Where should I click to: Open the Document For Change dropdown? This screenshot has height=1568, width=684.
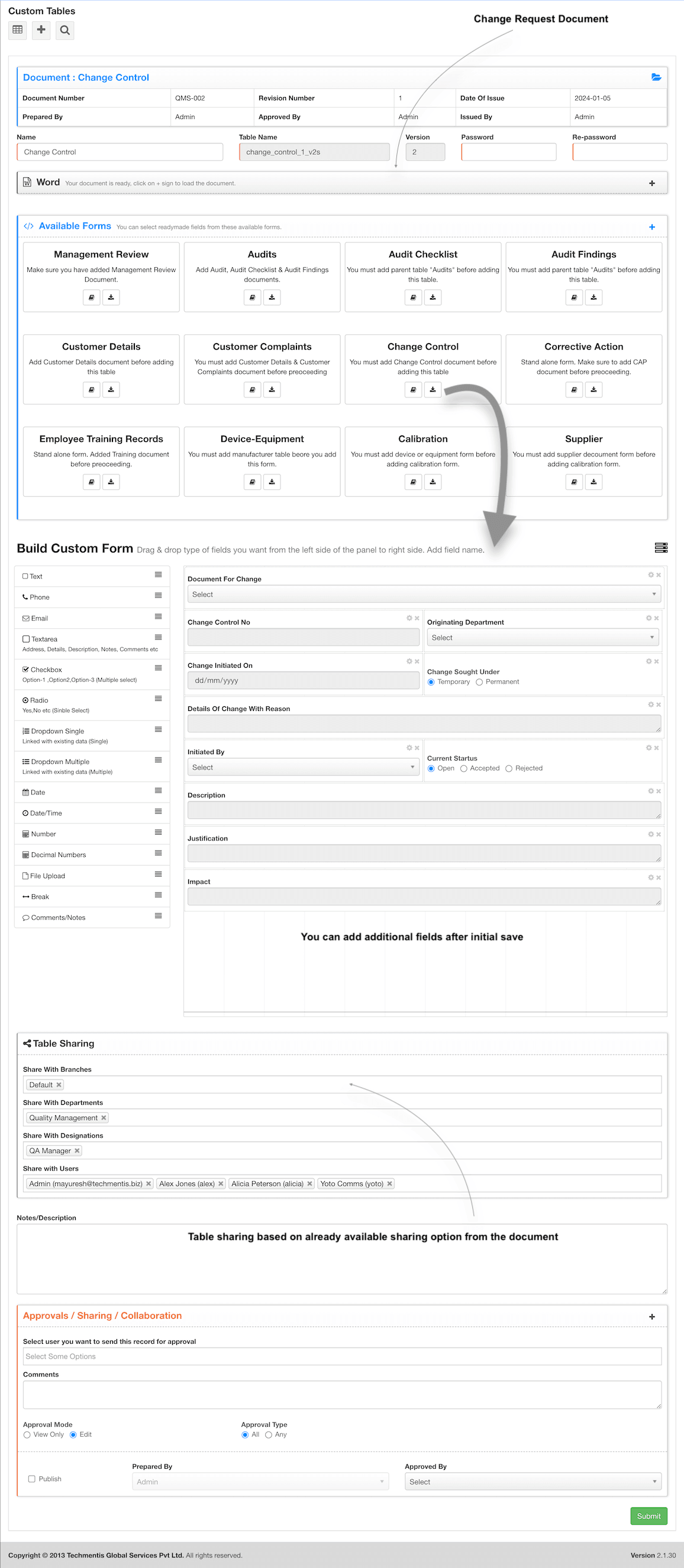coord(424,594)
